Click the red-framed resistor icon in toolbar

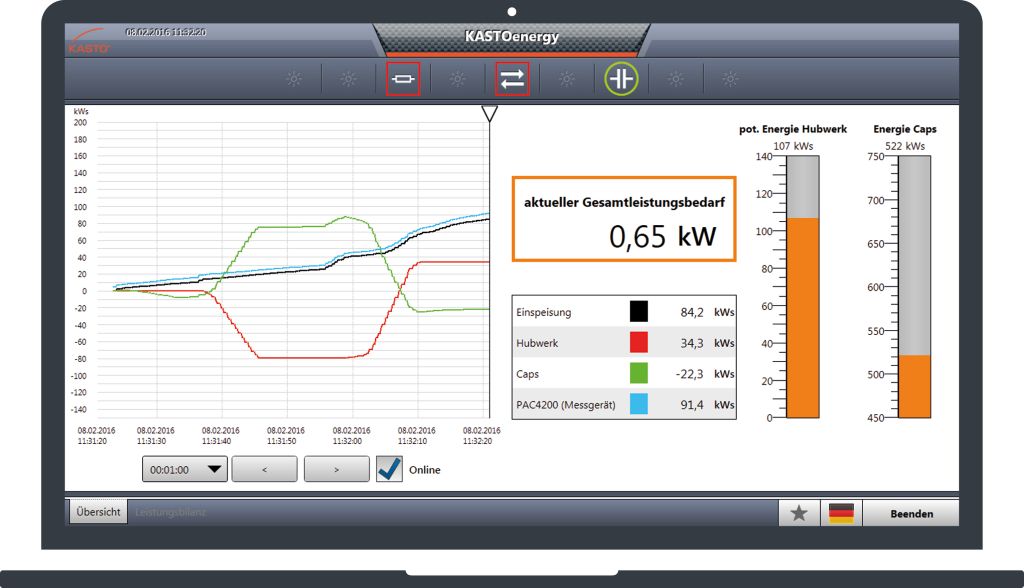[x=403, y=79]
